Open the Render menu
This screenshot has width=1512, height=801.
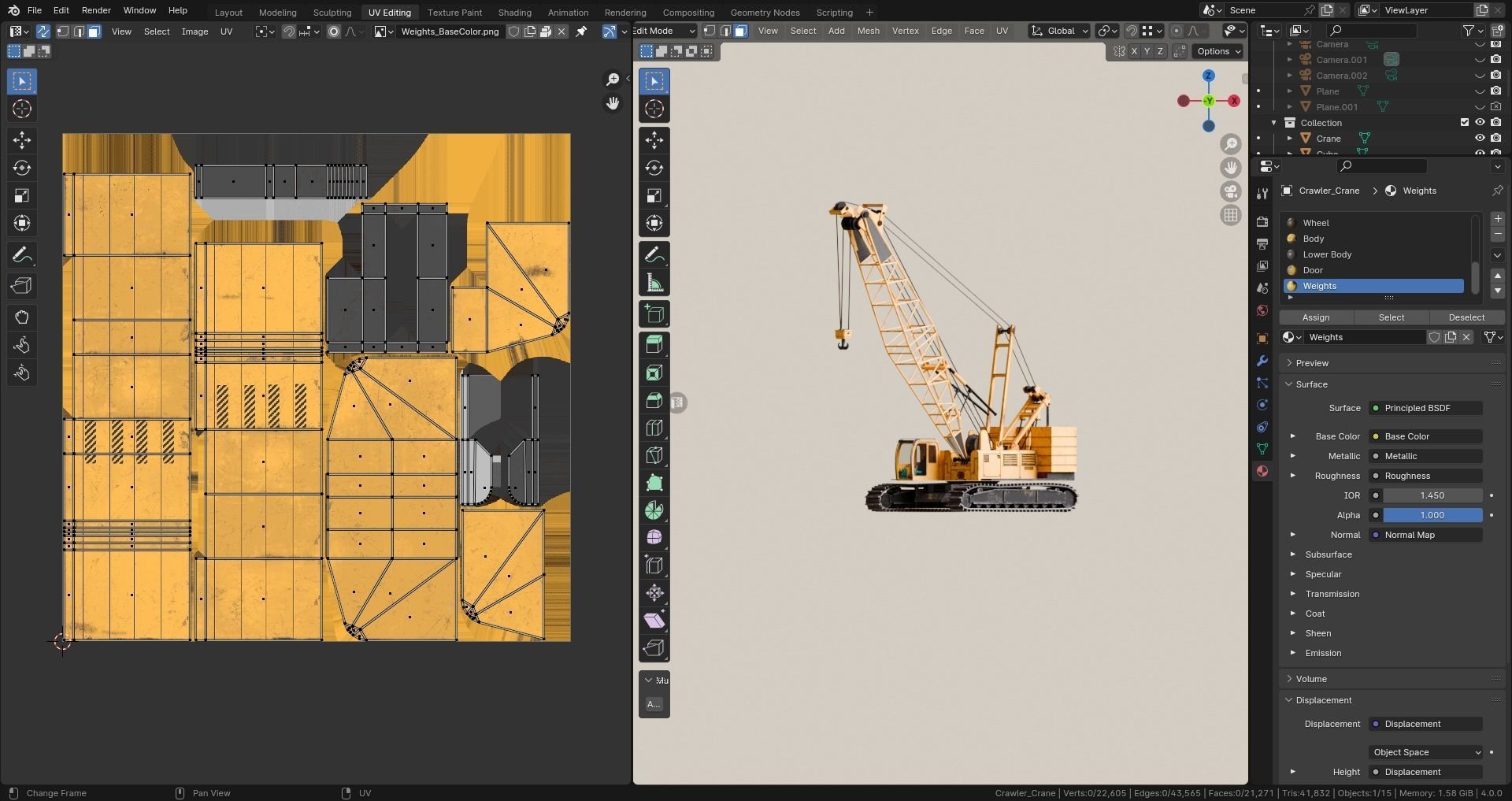(x=96, y=10)
